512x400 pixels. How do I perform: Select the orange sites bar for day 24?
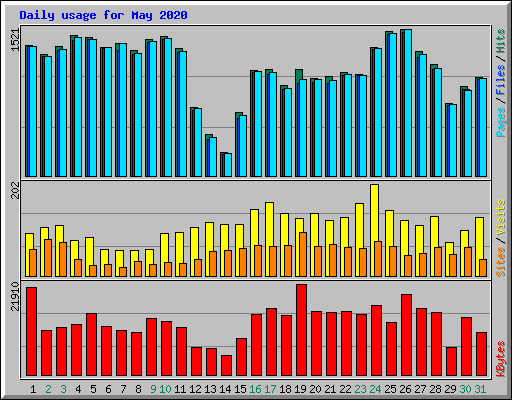[378, 259]
